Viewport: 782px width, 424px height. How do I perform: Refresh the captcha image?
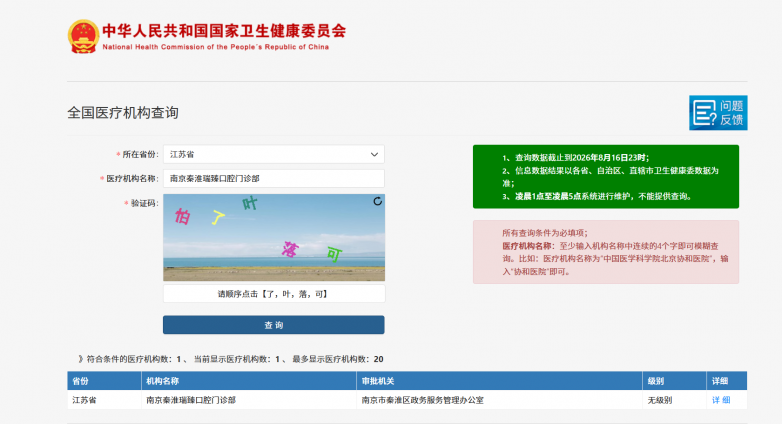click(x=378, y=201)
